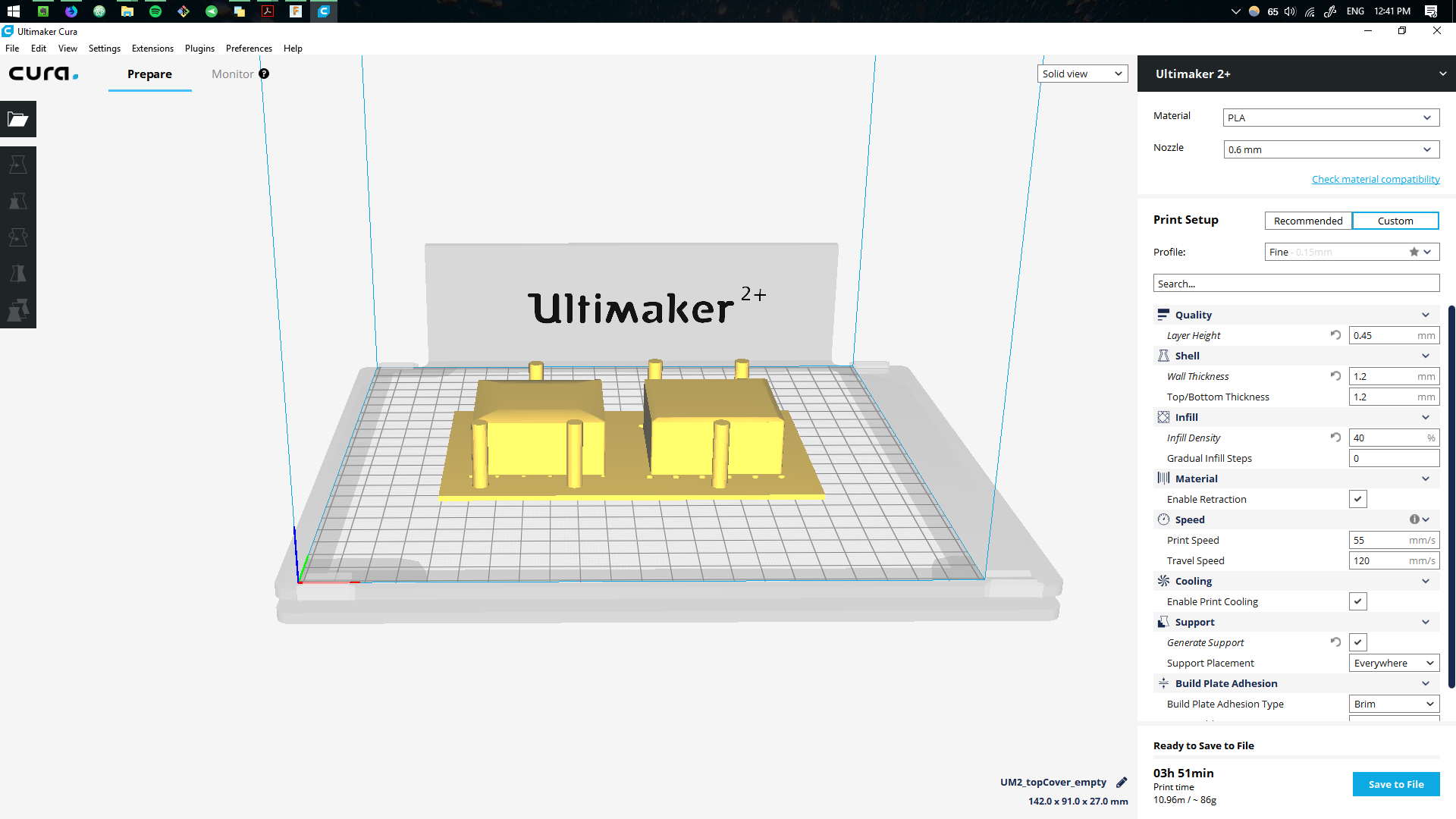
Task: Open Firefox from the taskbar
Action: click(71, 11)
